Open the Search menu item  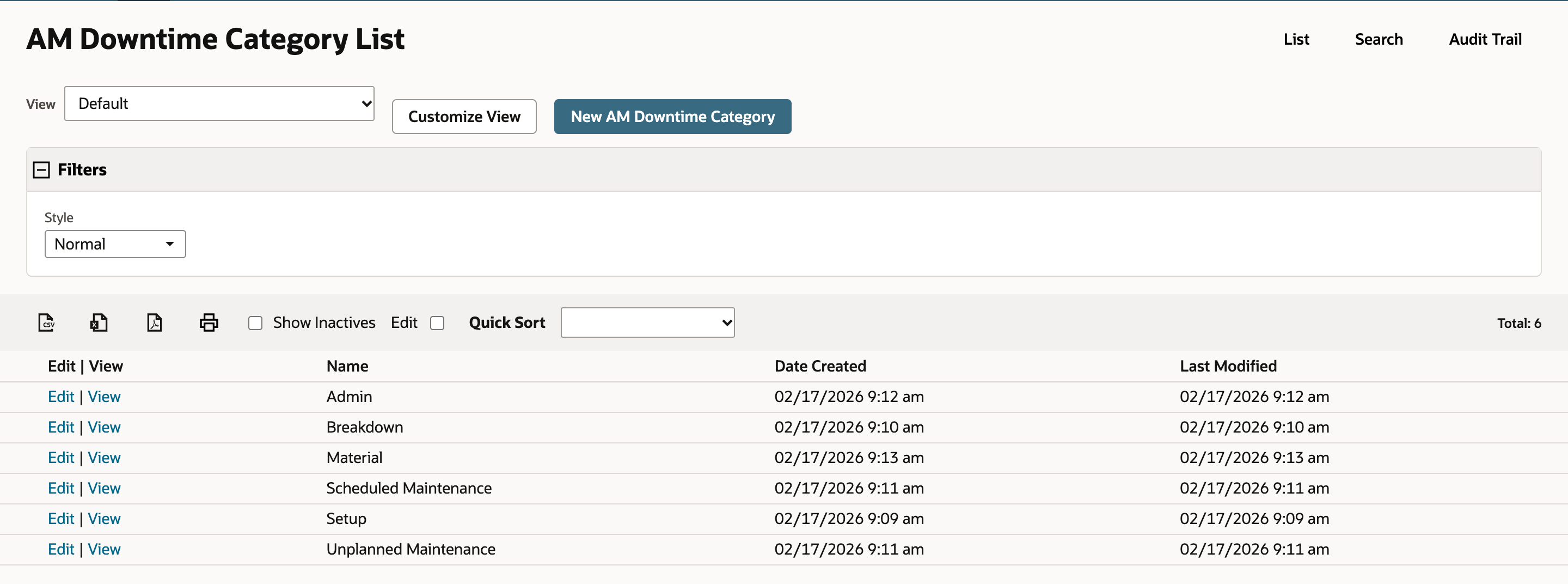(x=1379, y=40)
